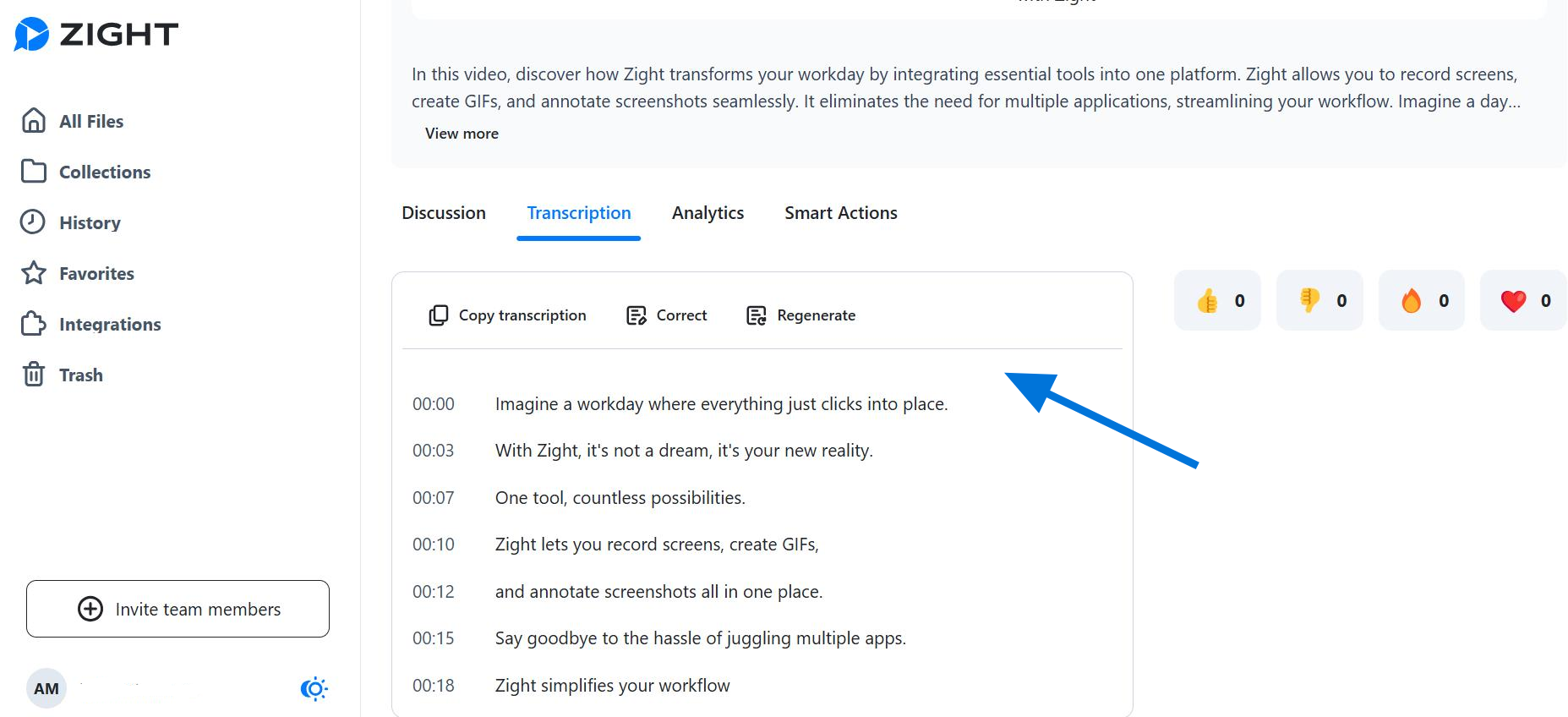This screenshot has height=717, width=1568.
Task: Open History clock icon
Action: tap(34, 222)
